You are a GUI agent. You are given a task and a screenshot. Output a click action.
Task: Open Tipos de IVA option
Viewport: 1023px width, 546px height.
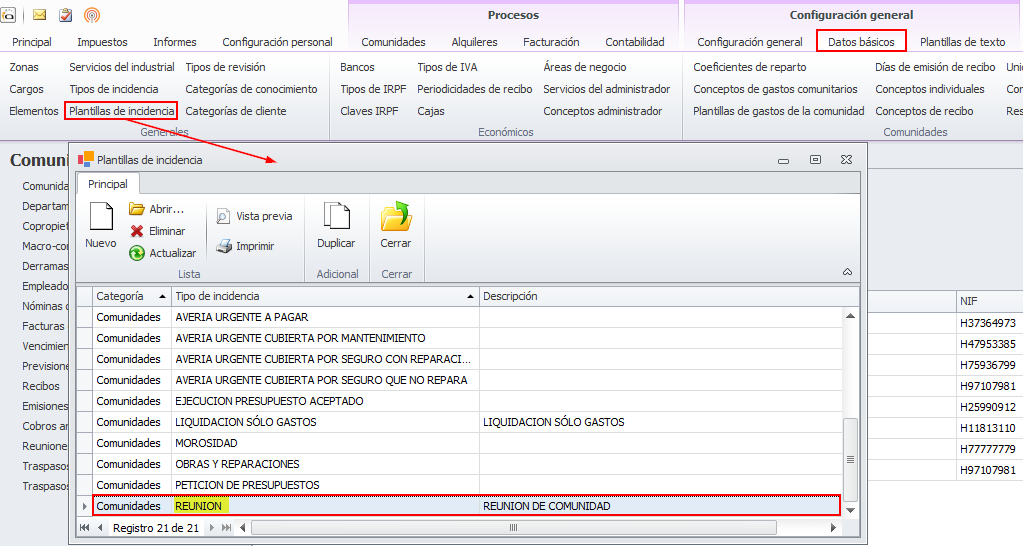(x=448, y=67)
